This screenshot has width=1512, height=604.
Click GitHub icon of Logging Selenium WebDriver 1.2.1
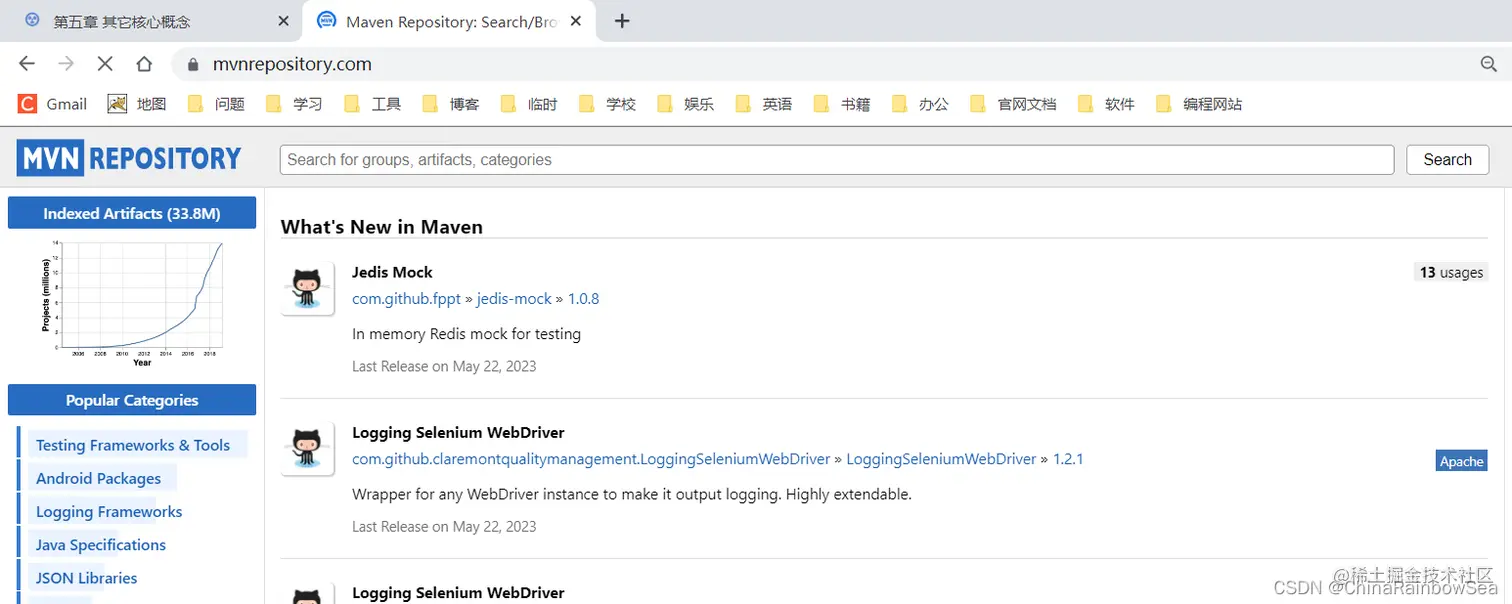pos(307,449)
